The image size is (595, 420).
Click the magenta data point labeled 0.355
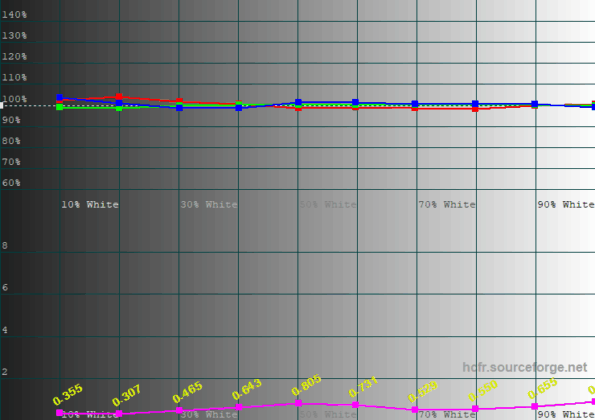pyautogui.click(x=59, y=412)
